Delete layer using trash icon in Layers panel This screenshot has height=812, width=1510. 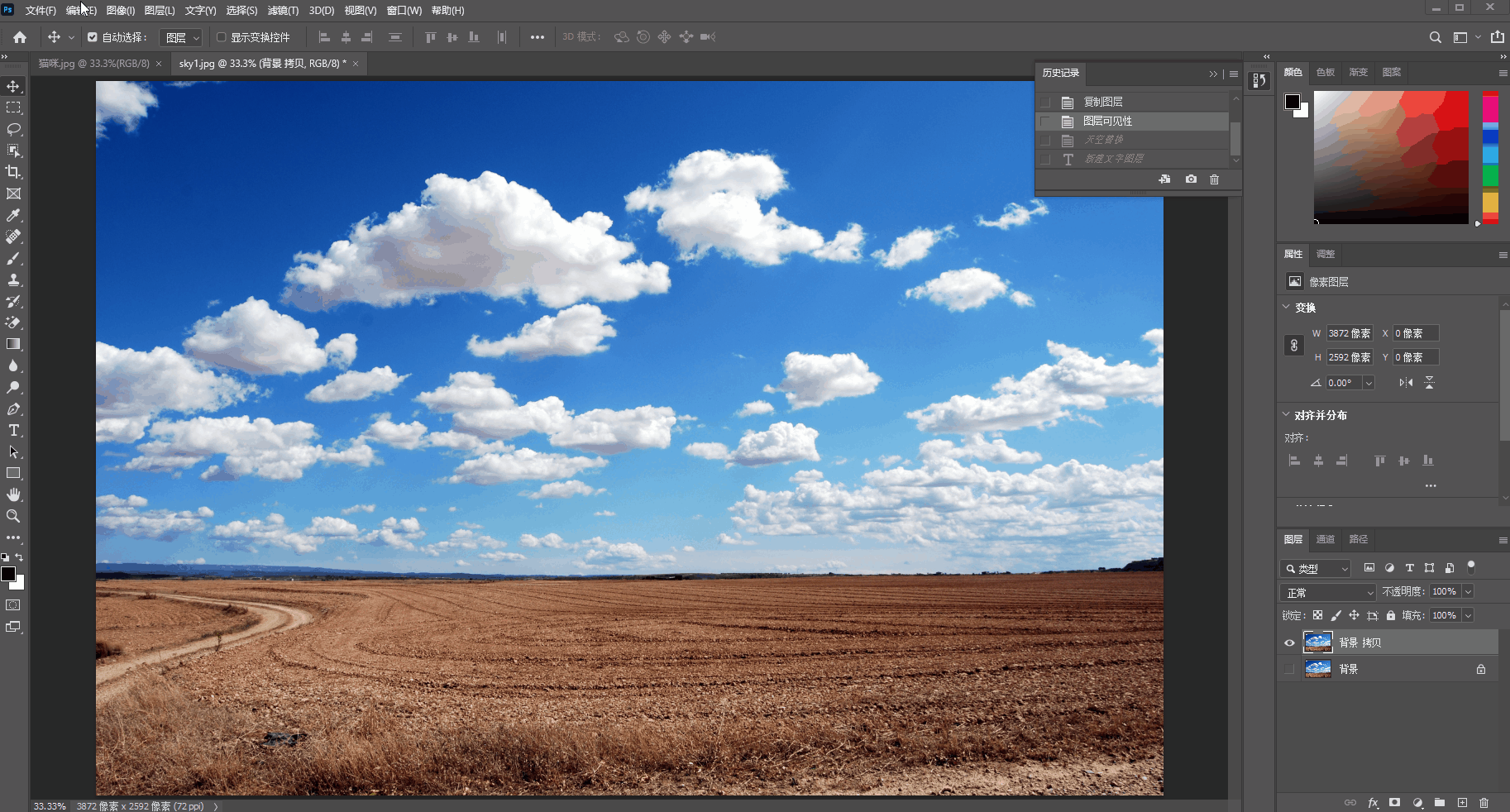click(x=1484, y=803)
